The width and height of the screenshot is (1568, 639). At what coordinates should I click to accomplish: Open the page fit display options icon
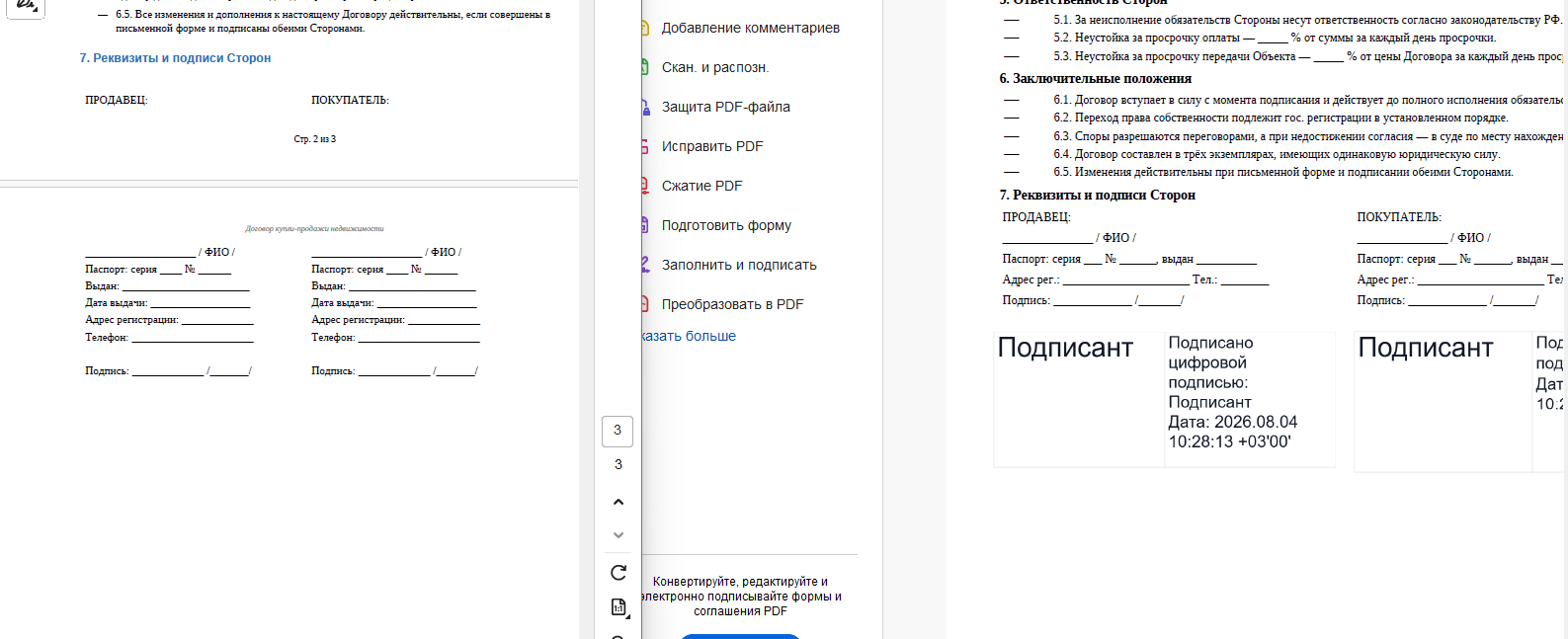pyautogui.click(x=619, y=607)
